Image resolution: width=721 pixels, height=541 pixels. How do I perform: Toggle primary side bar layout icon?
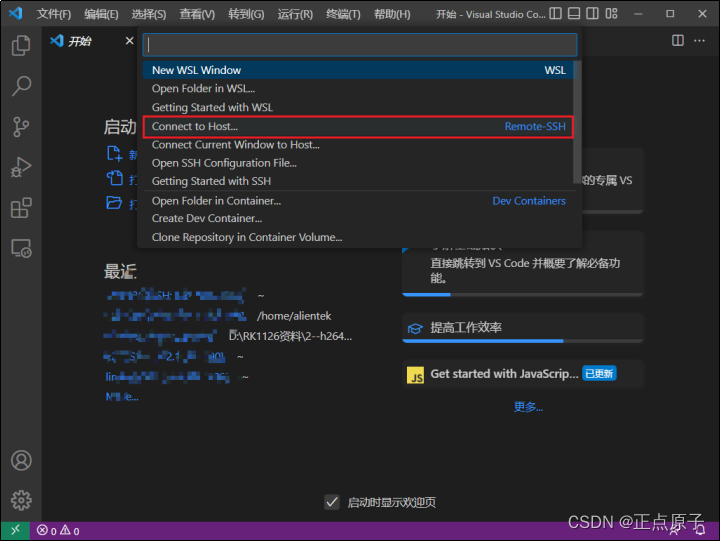(555, 14)
